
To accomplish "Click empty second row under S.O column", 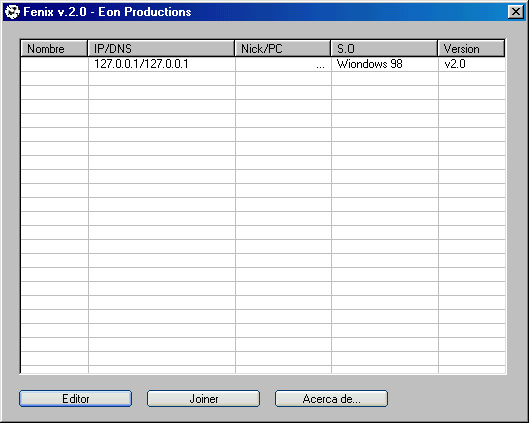I will pos(385,78).
